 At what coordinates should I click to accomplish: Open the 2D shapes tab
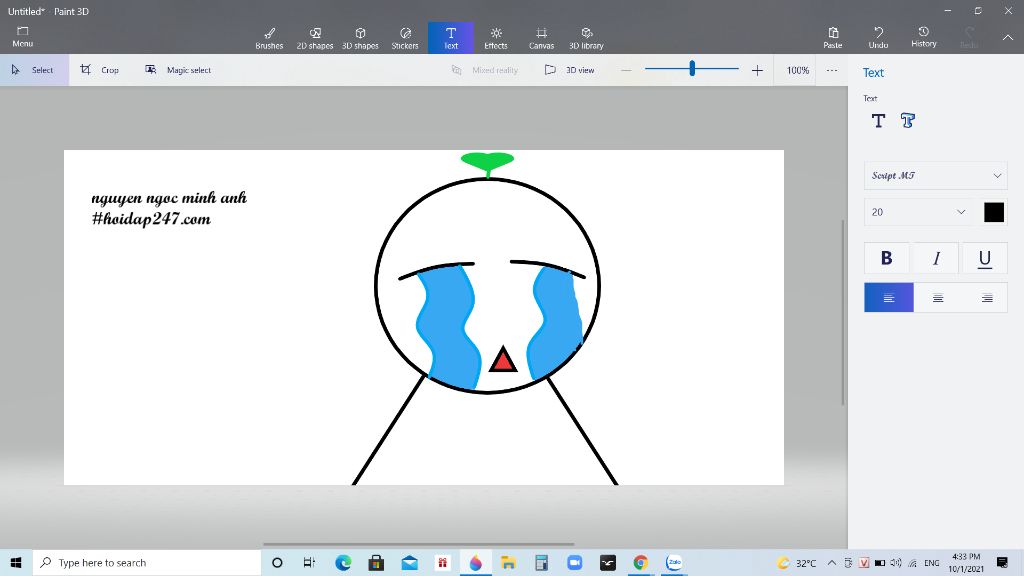[315, 38]
